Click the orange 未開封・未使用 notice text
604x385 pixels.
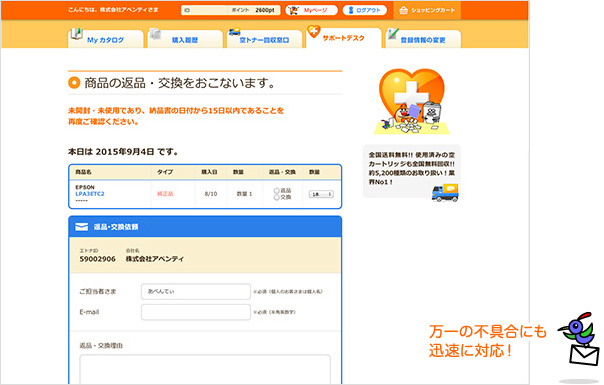(176, 116)
